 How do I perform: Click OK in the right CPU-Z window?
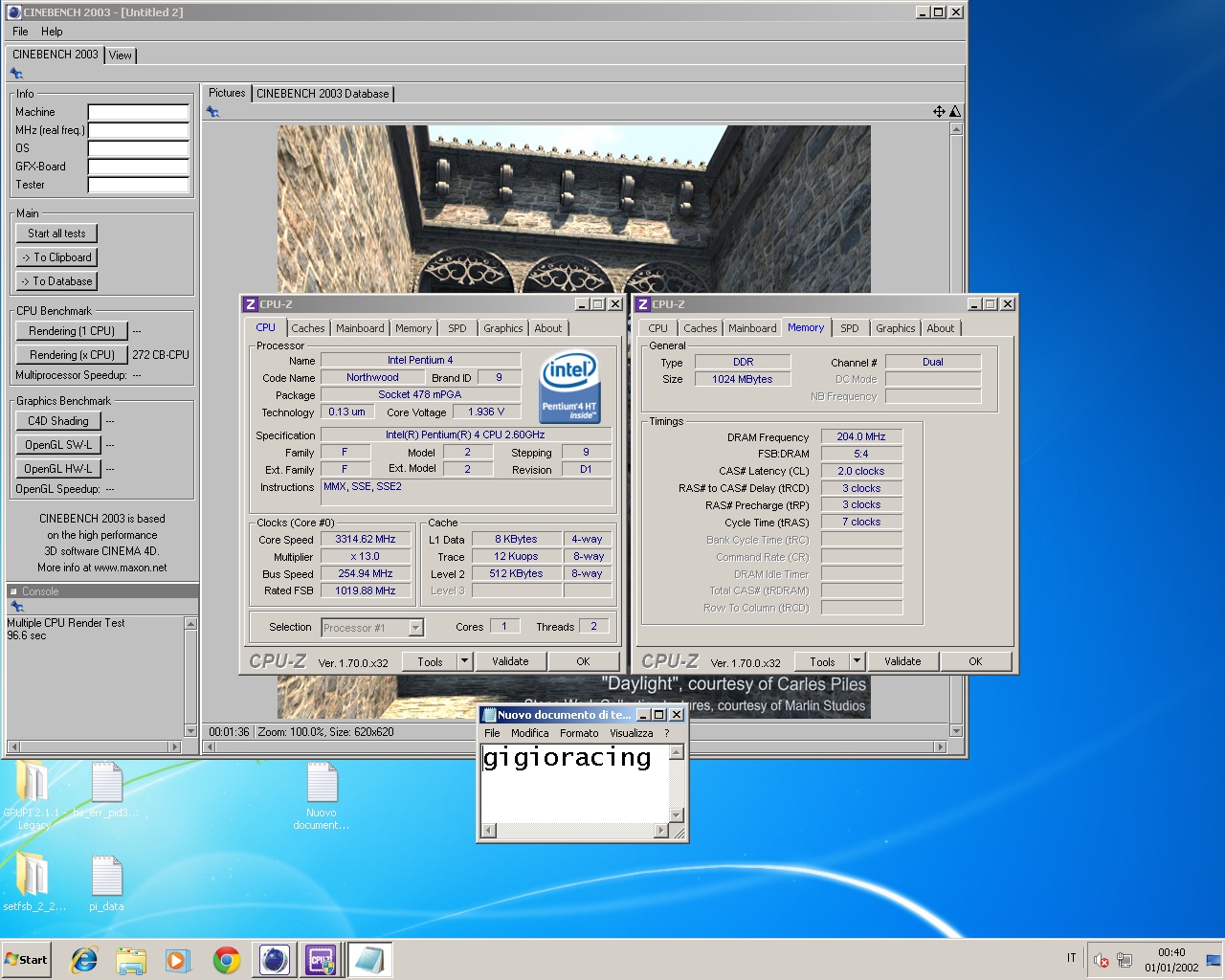point(975,661)
